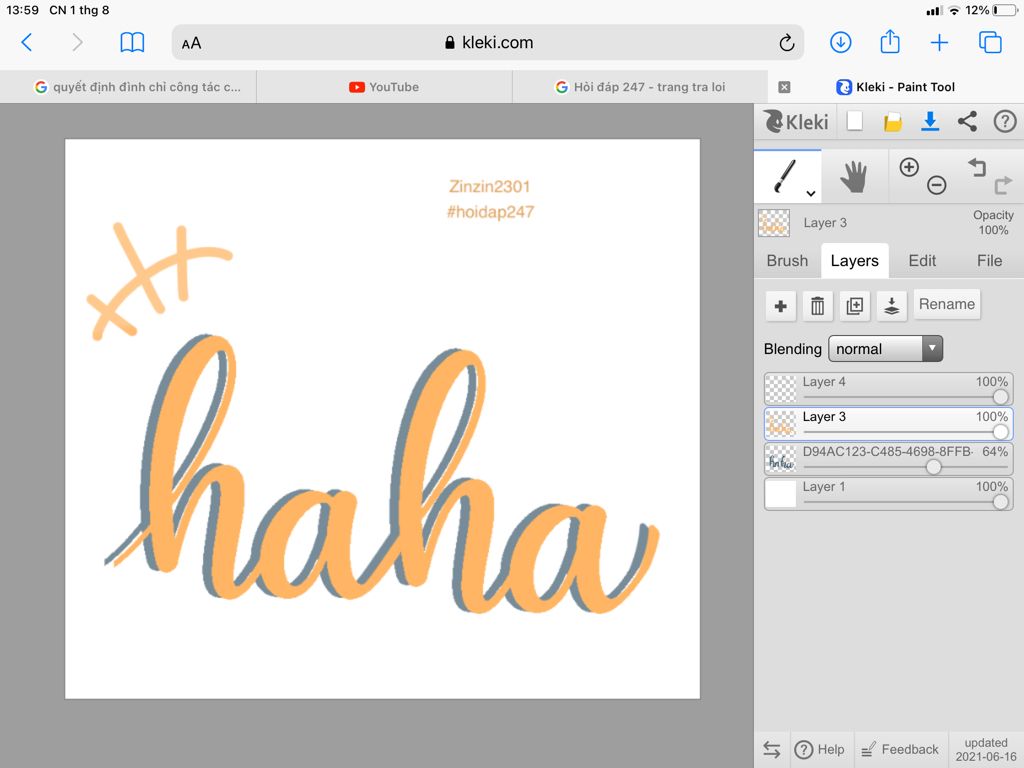
Task: Rename the selected layer
Action: [x=946, y=304]
